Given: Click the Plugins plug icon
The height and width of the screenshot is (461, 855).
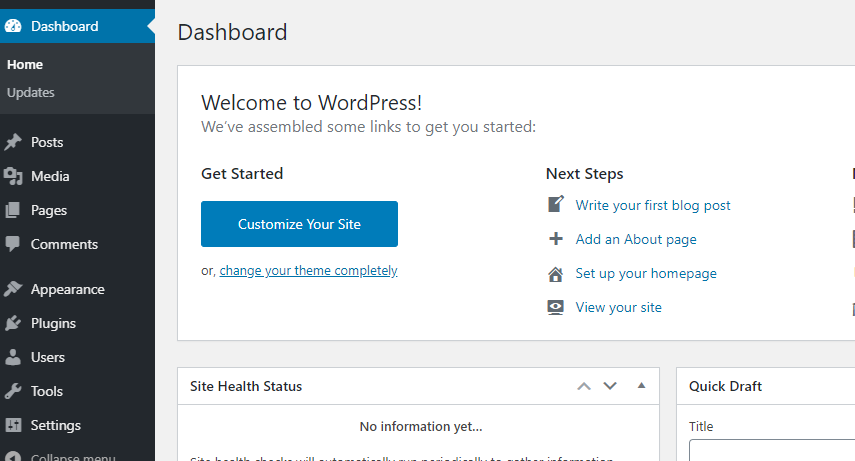Looking at the screenshot, I should pos(13,323).
